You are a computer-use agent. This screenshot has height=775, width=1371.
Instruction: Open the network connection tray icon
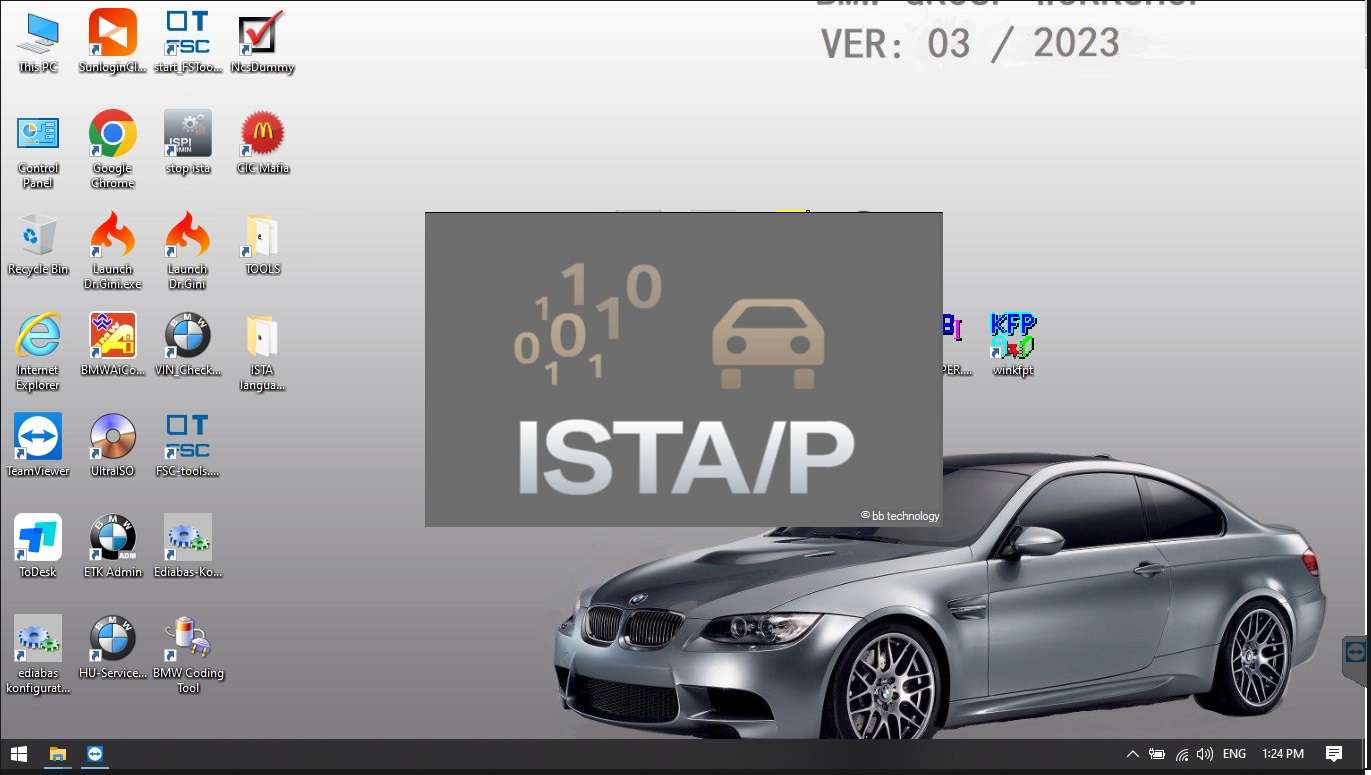[1182, 754]
